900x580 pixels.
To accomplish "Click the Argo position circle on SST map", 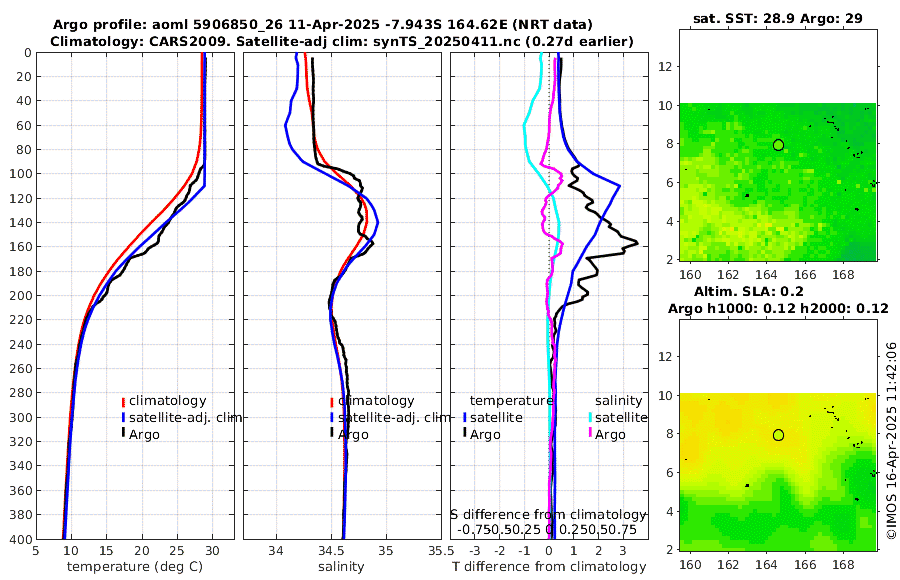I will coord(778,145).
